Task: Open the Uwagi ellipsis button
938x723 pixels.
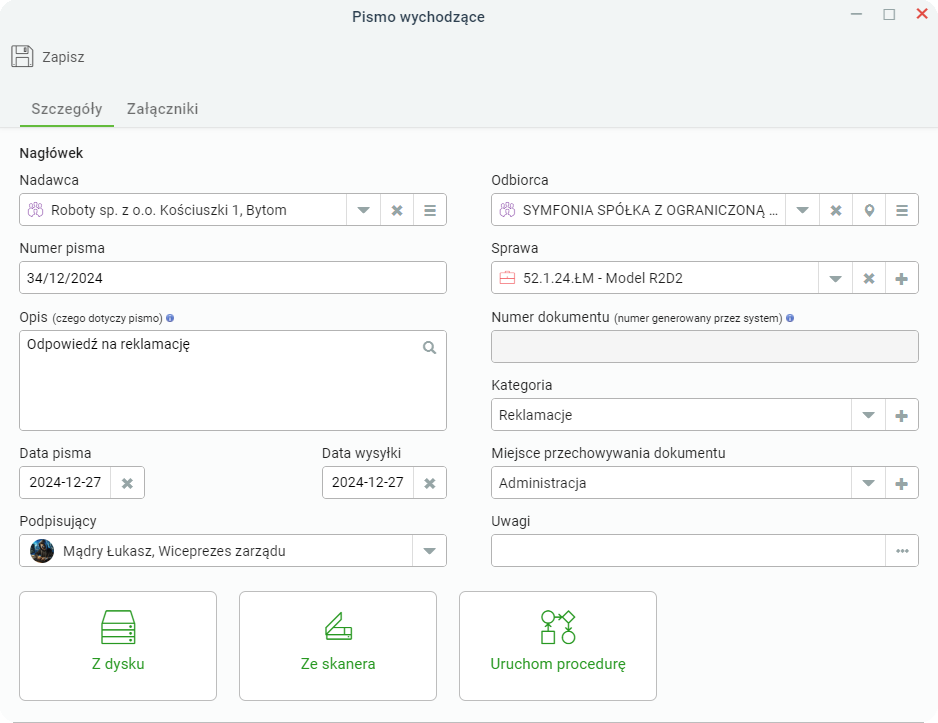Action: pyautogui.click(x=902, y=551)
